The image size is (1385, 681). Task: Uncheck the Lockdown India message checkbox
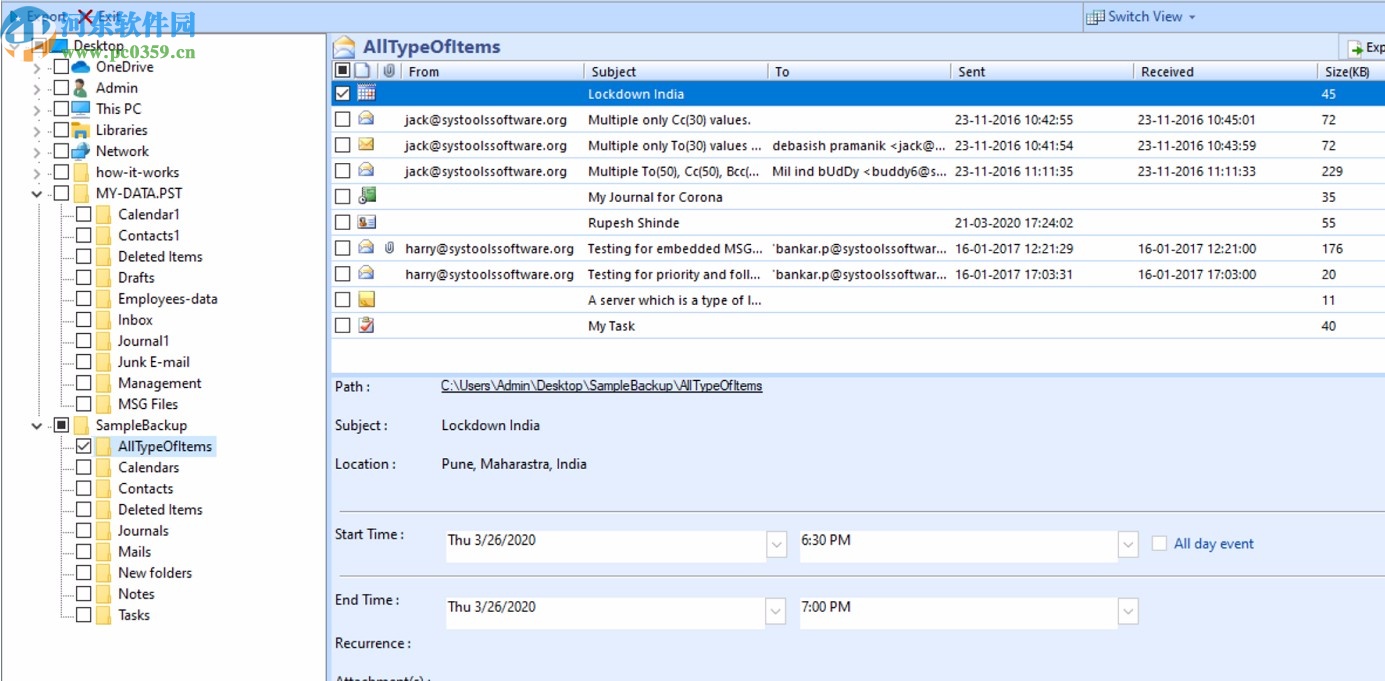344,93
